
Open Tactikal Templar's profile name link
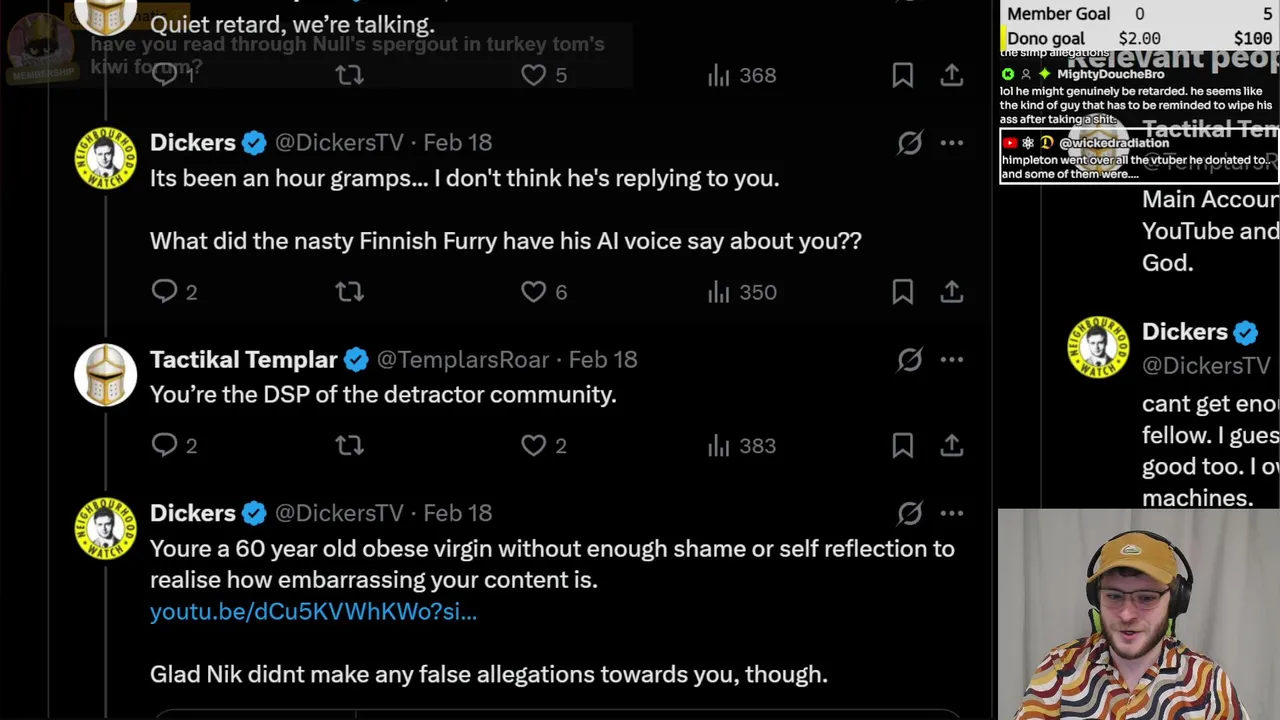[x=243, y=359]
